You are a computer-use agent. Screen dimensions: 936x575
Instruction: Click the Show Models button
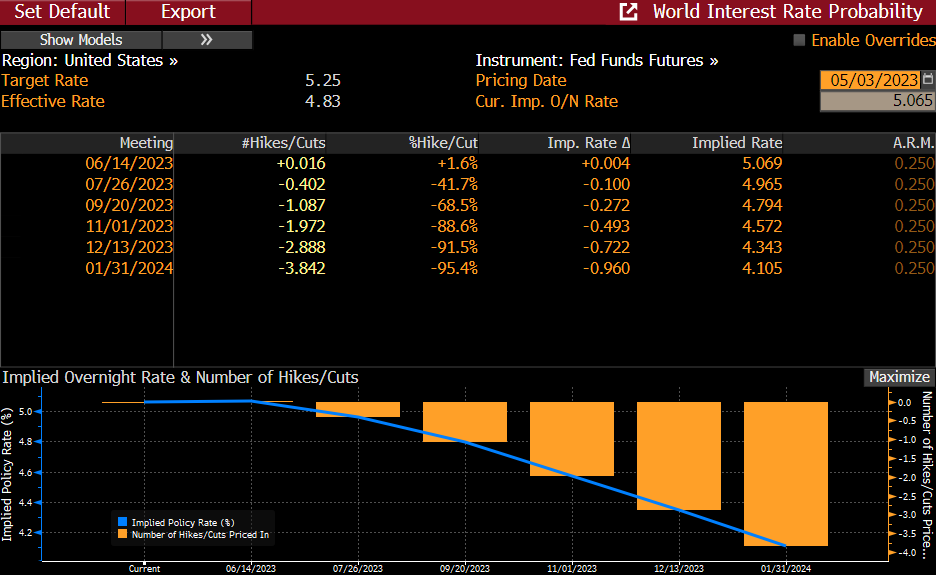81,40
